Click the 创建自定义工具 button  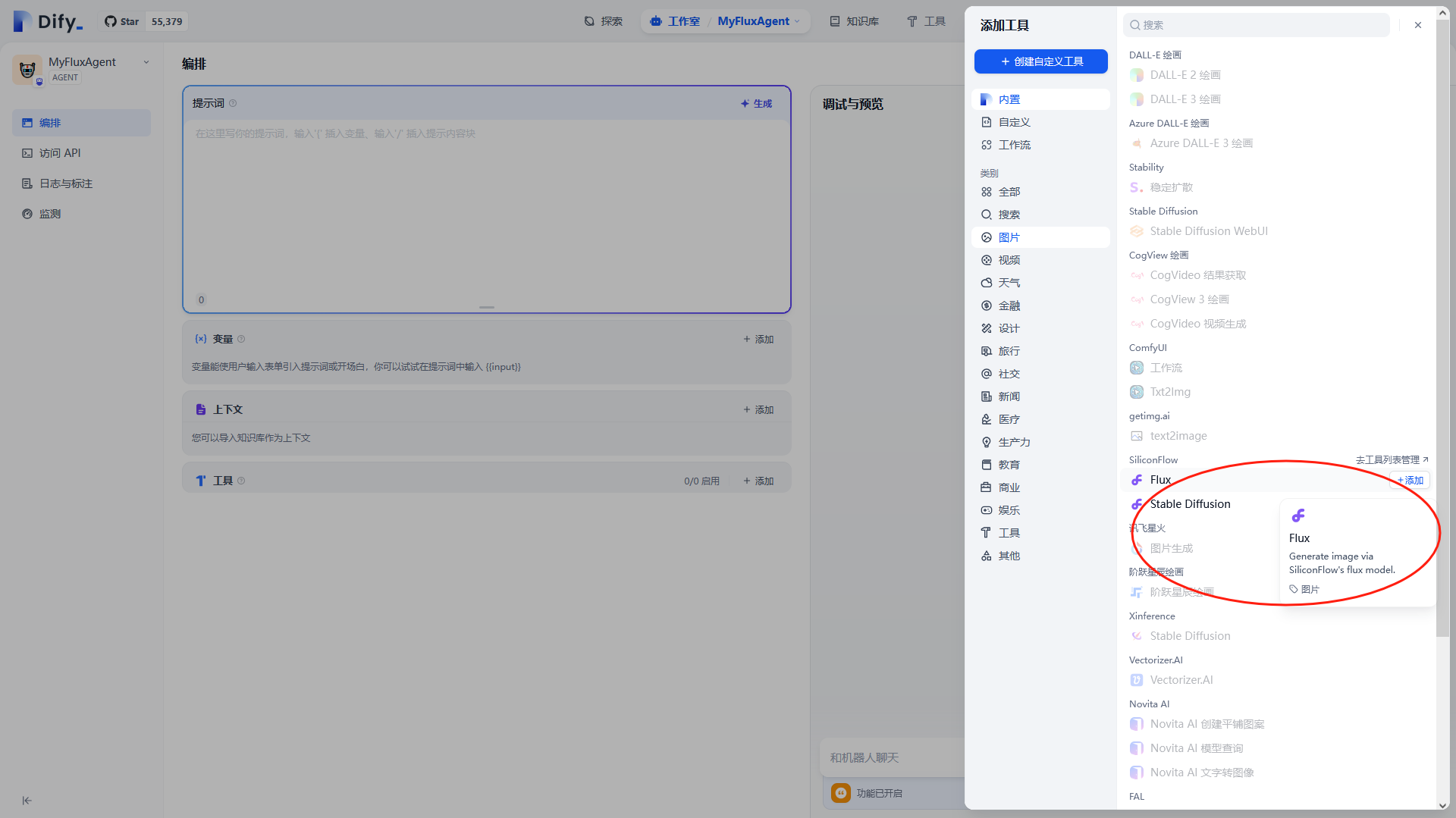click(1040, 61)
